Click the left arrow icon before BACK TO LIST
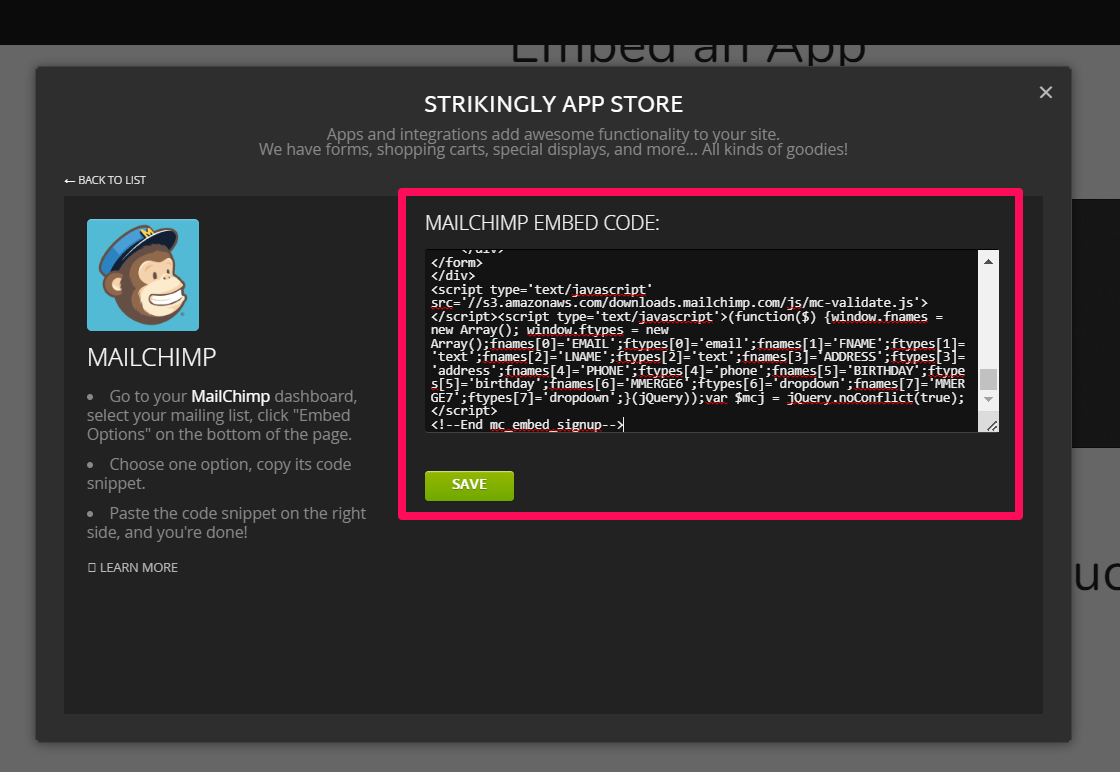The image size is (1120, 772). (67, 180)
